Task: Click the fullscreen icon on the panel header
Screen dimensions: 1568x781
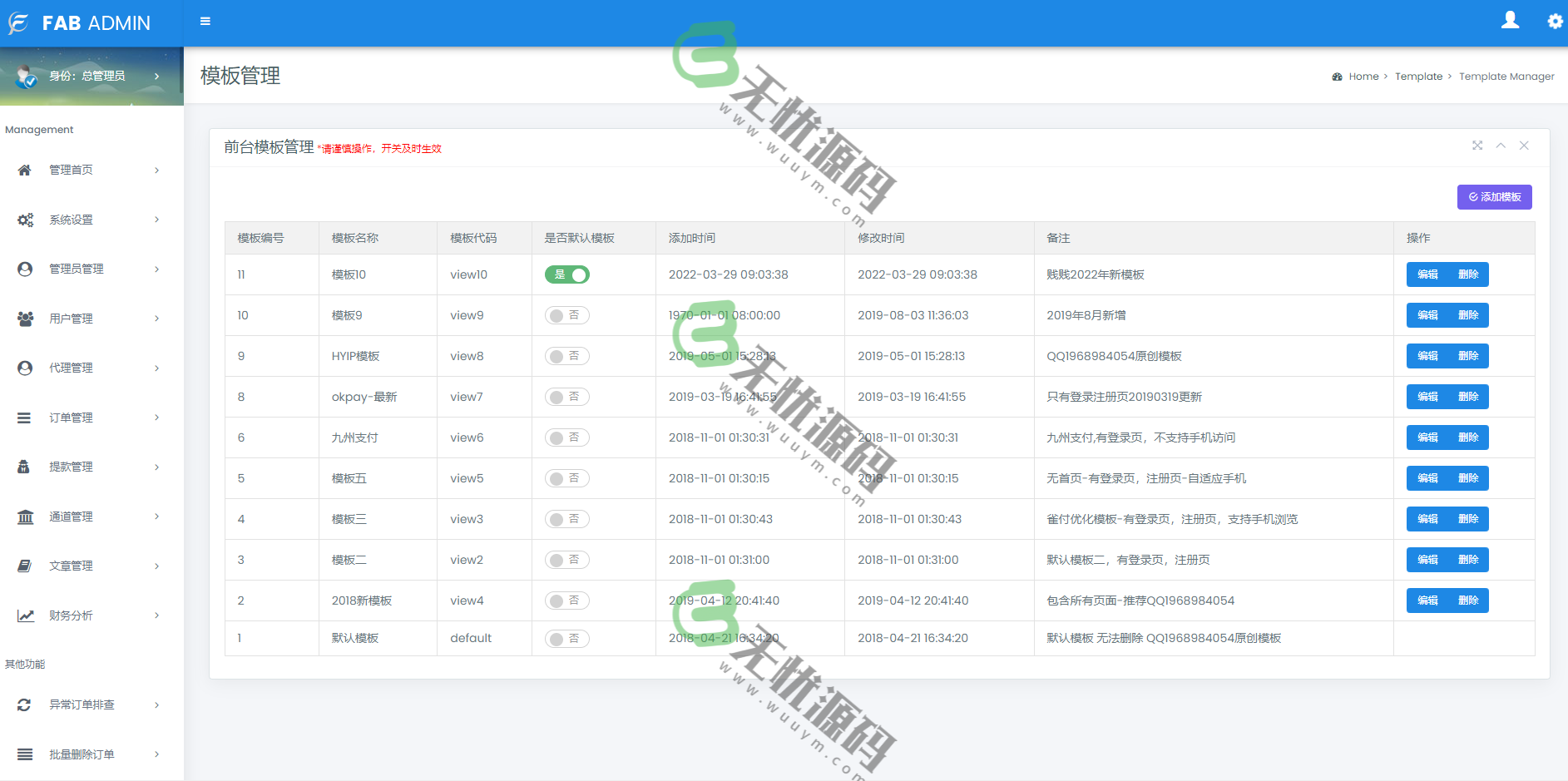Action: click(x=1477, y=146)
